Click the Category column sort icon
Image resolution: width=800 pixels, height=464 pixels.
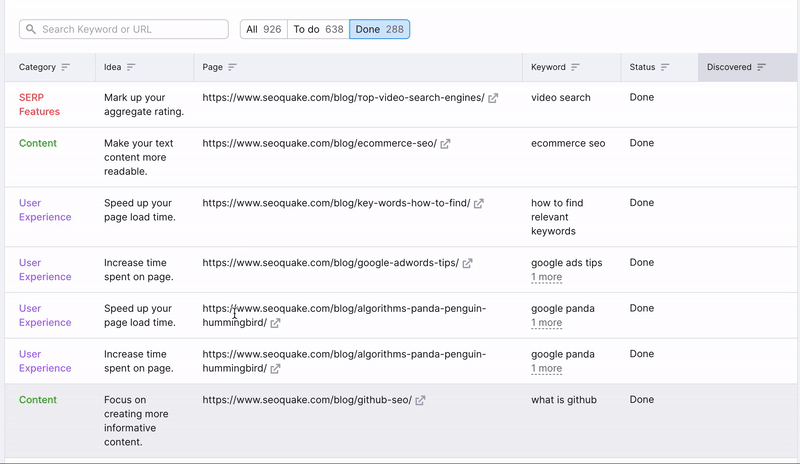pyautogui.click(x=66, y=67)
